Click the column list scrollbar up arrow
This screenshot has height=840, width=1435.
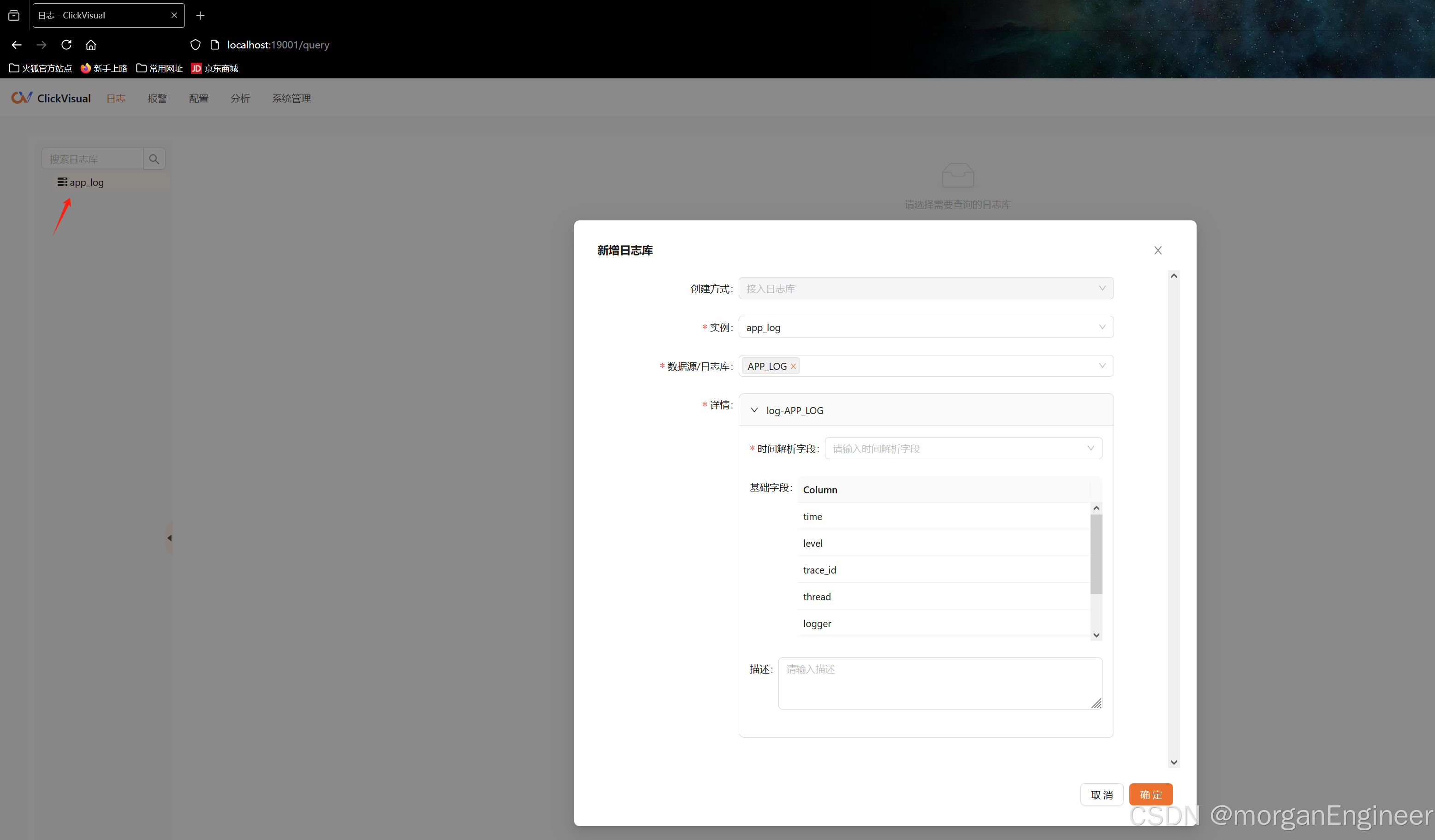coord(1096,508)
